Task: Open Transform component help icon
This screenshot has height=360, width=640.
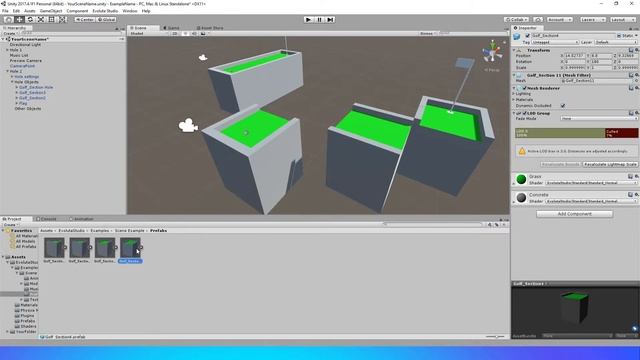Action: pos(631,50)
